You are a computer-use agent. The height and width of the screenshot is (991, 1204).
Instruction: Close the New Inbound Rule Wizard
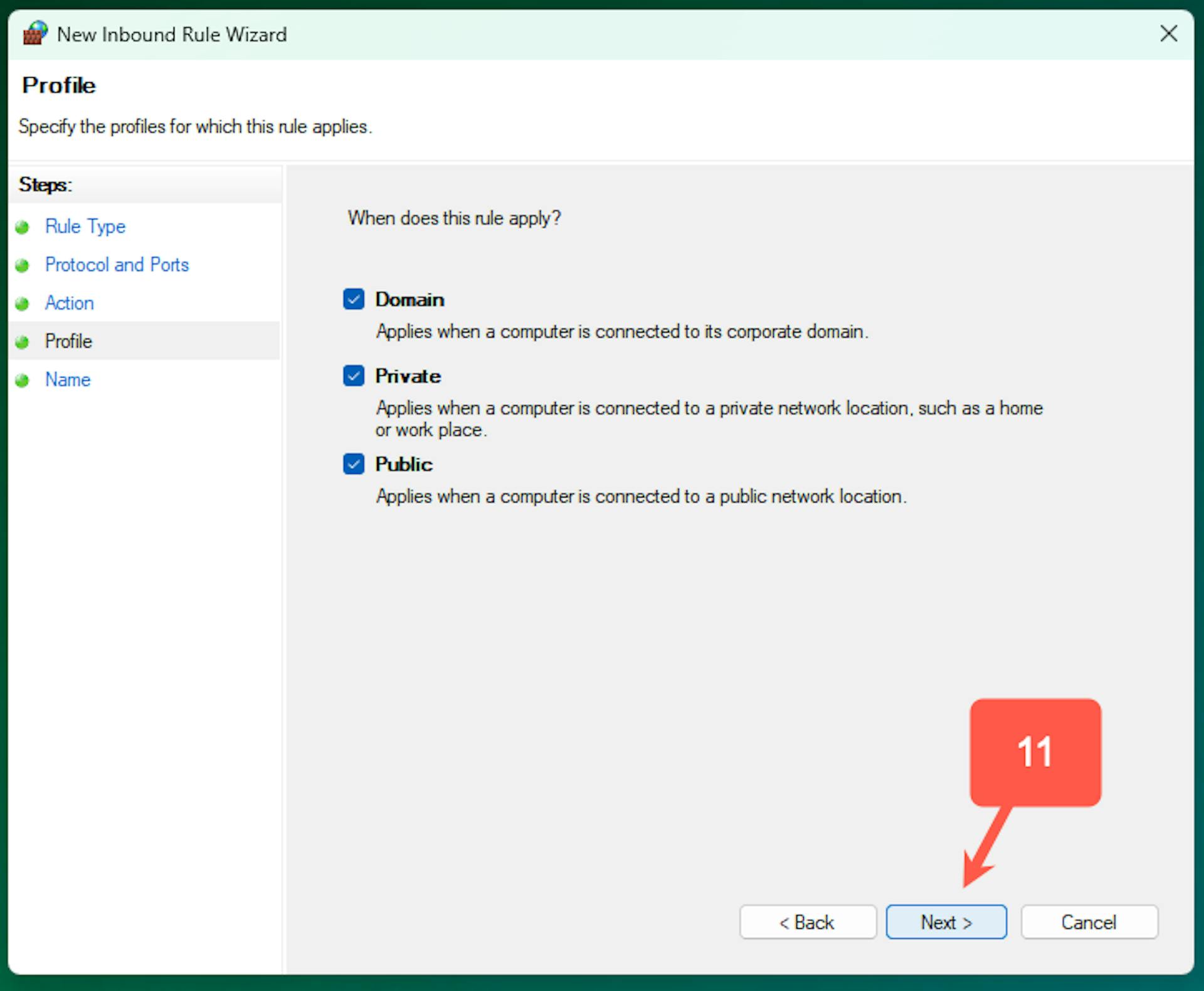(x=1168, y=34)
